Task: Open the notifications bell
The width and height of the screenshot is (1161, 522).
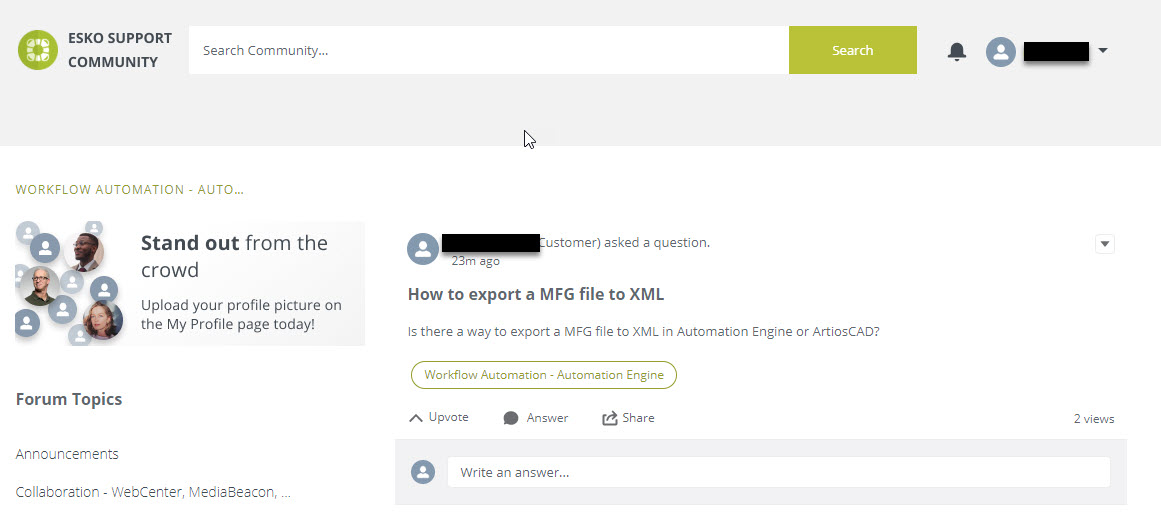Action: pyautogui.click(x=957, y=51)
